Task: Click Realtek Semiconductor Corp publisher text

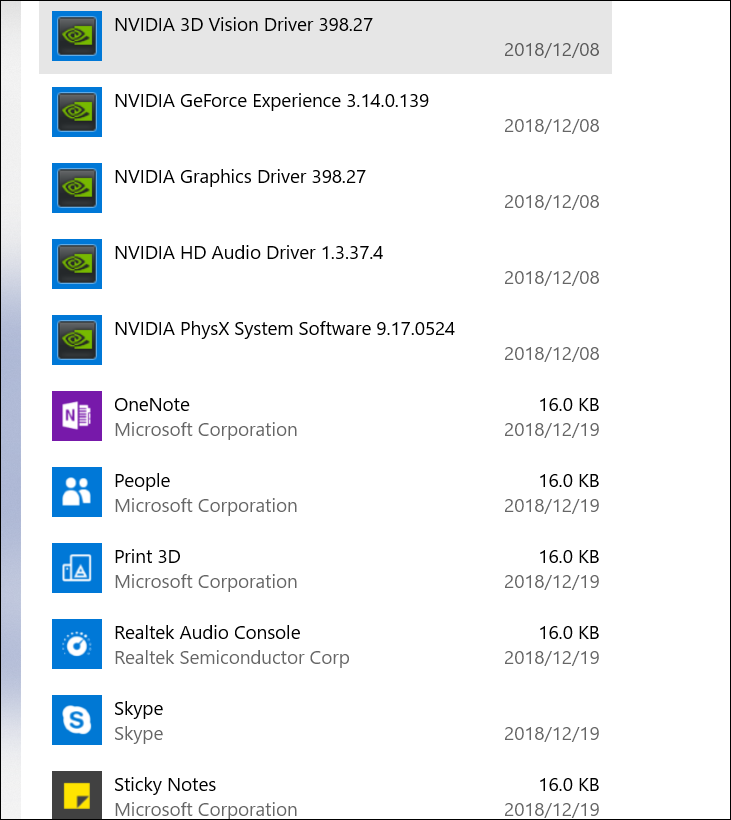Action: [x=232, y=658]
